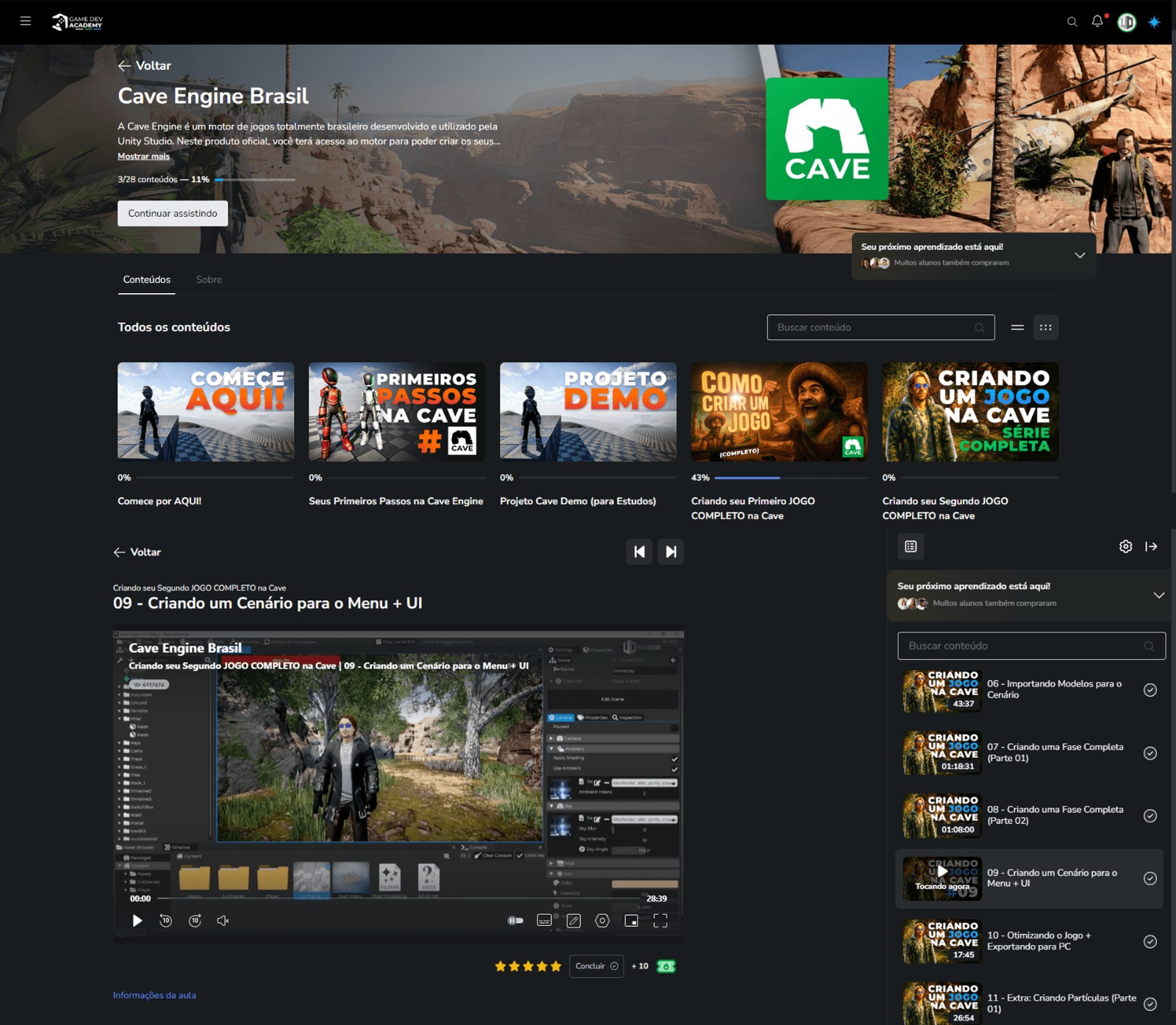The width and height of the screenshot is (1176, 1025).
Task: Open the user profile avatar
Action: [1127, 22]
